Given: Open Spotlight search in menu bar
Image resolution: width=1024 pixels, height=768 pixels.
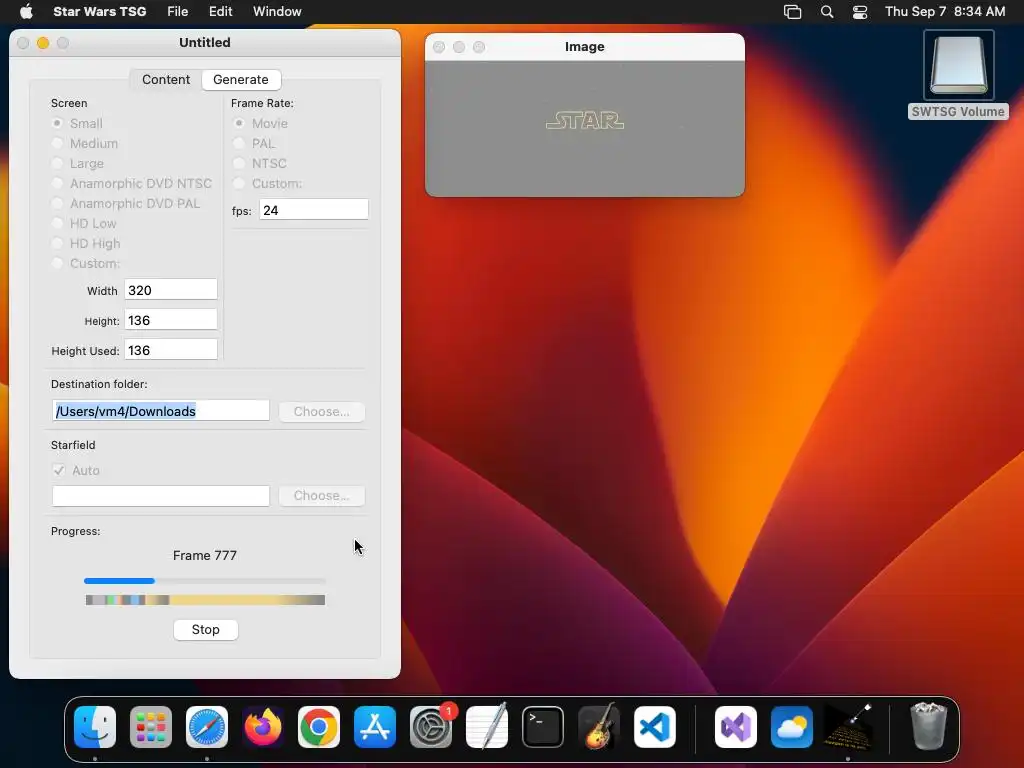Looking at the screenshot, I should (827, 12).
